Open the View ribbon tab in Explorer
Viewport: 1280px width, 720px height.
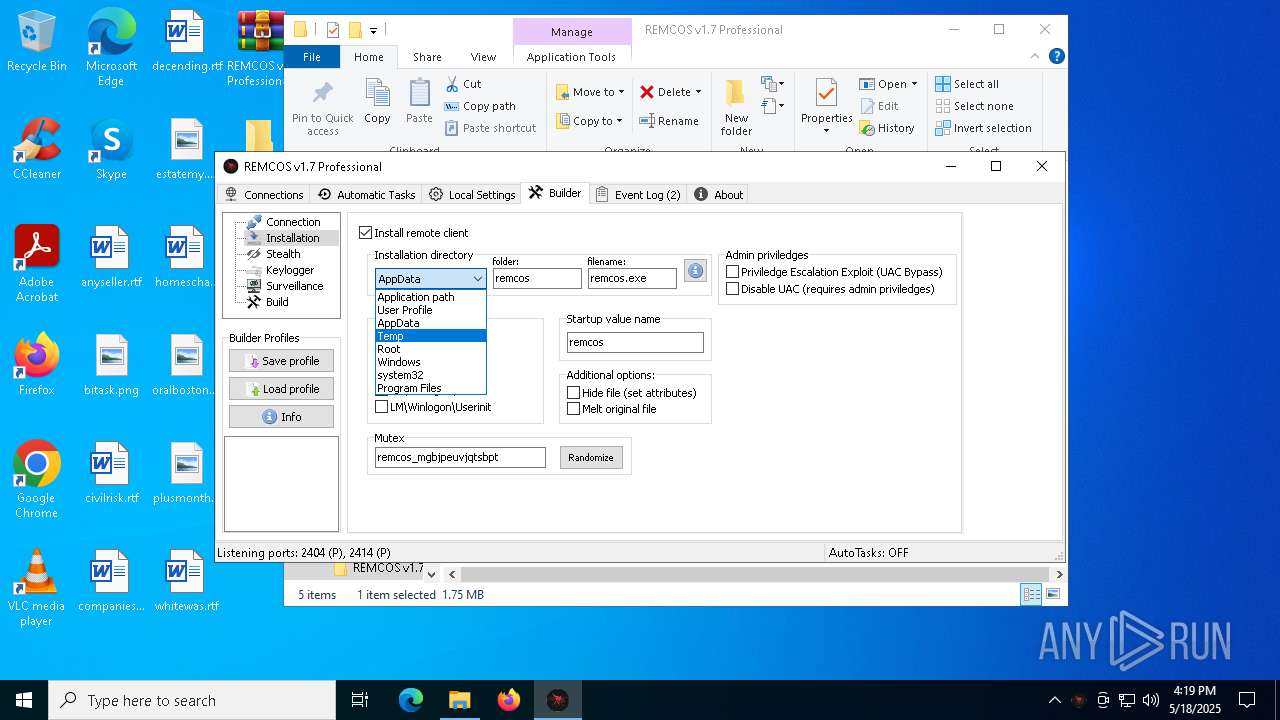(x=483, y=57)
